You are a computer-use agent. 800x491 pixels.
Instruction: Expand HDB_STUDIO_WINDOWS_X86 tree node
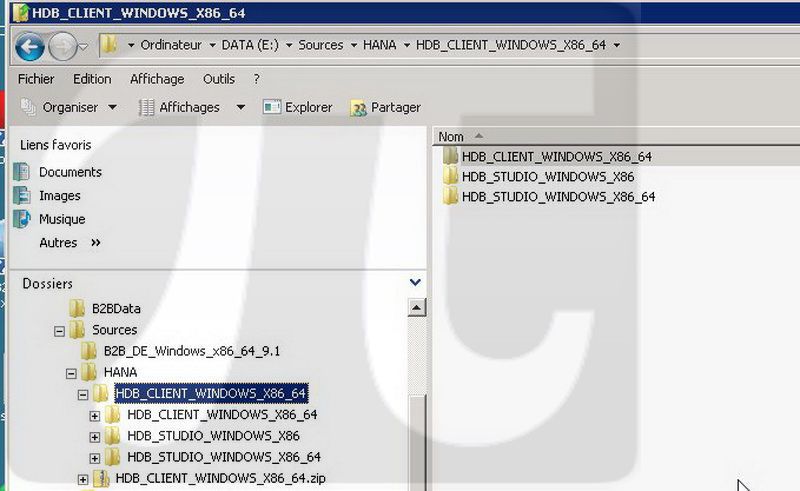point(94,437)
